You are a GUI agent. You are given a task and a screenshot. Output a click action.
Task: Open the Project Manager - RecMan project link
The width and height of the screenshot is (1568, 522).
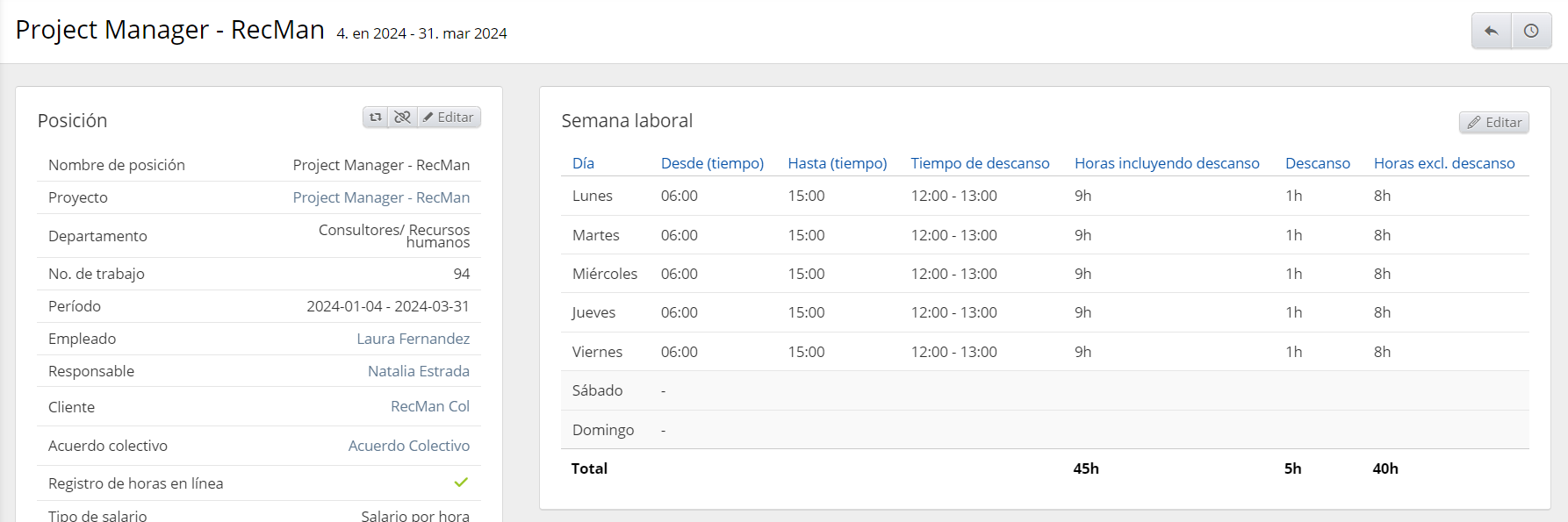[381, 197]
